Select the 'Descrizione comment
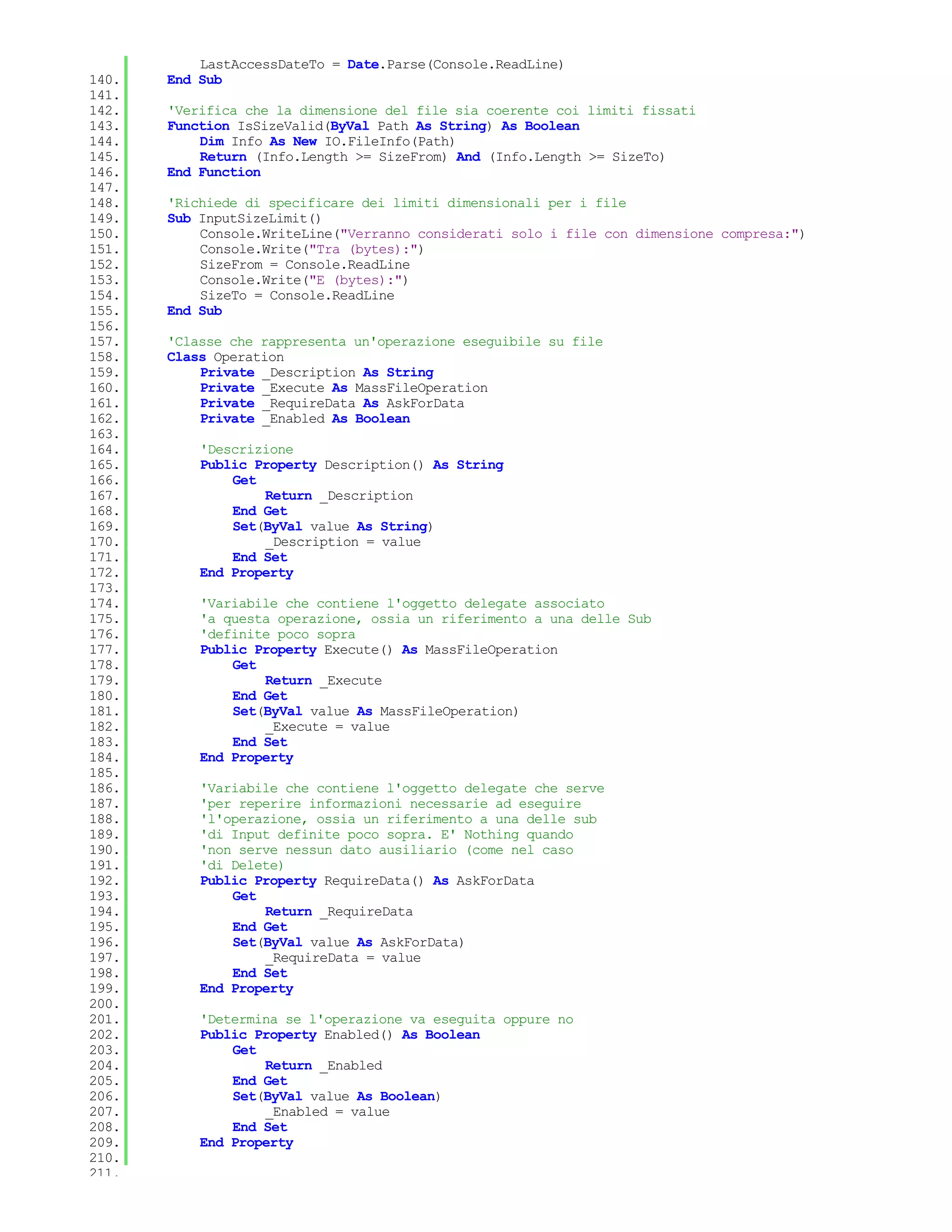This screenshot has height=1232, width=952. 247,450
